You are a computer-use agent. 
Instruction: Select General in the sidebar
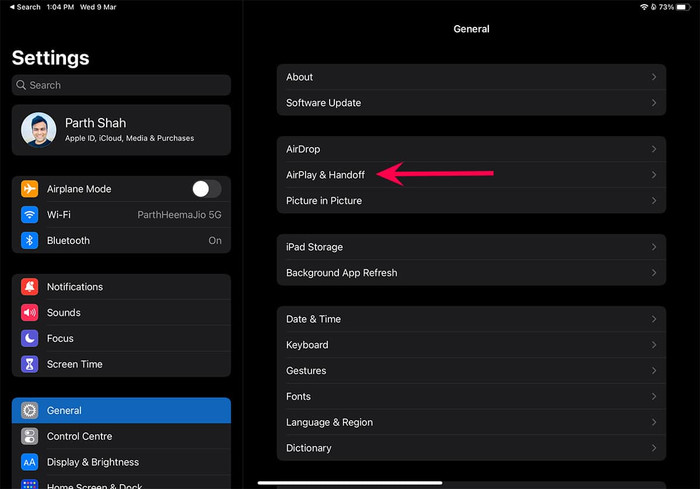tap(121, 410)
